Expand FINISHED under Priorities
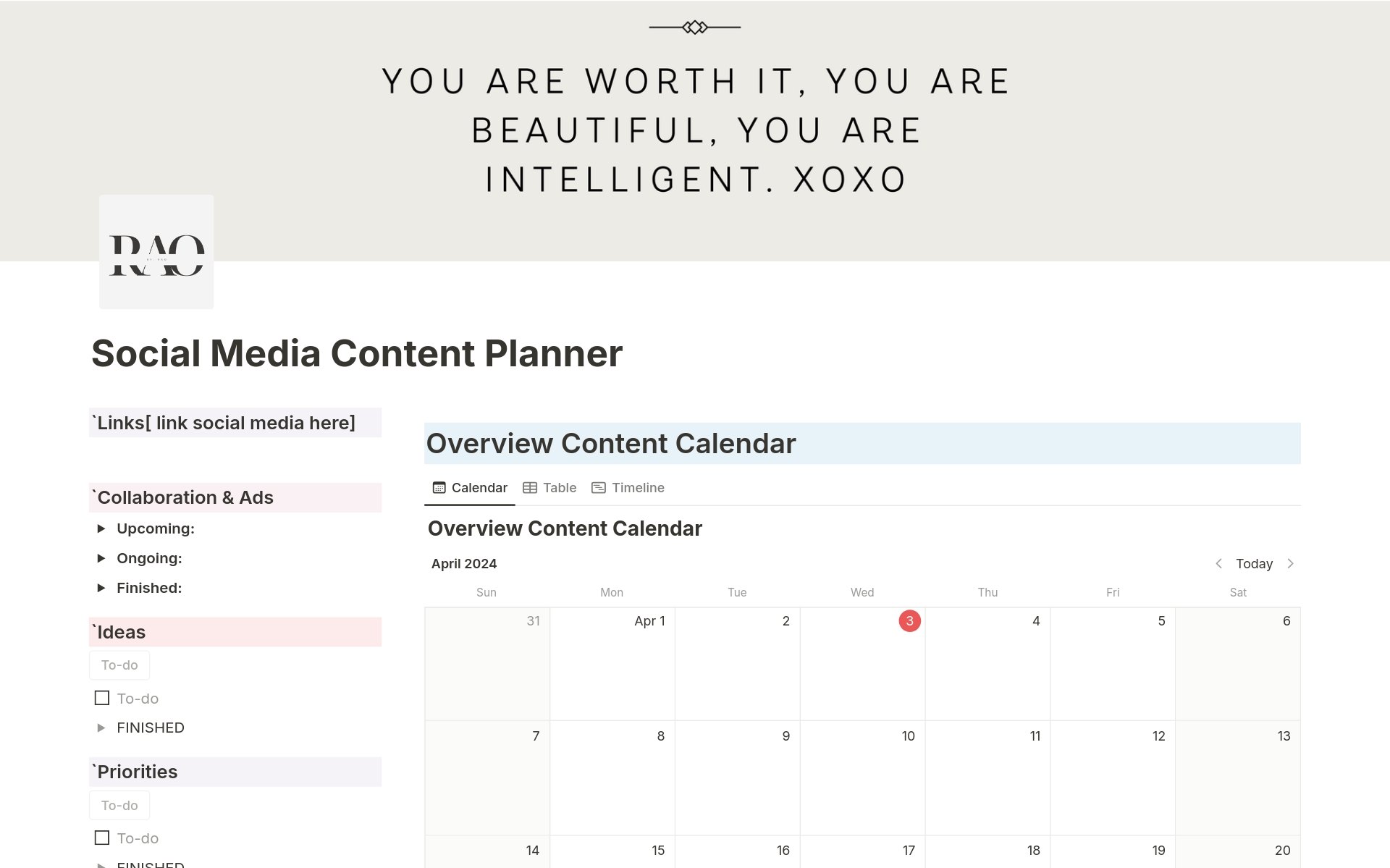The width and height of the screenshot is (1390, 868). click(102, 864)
